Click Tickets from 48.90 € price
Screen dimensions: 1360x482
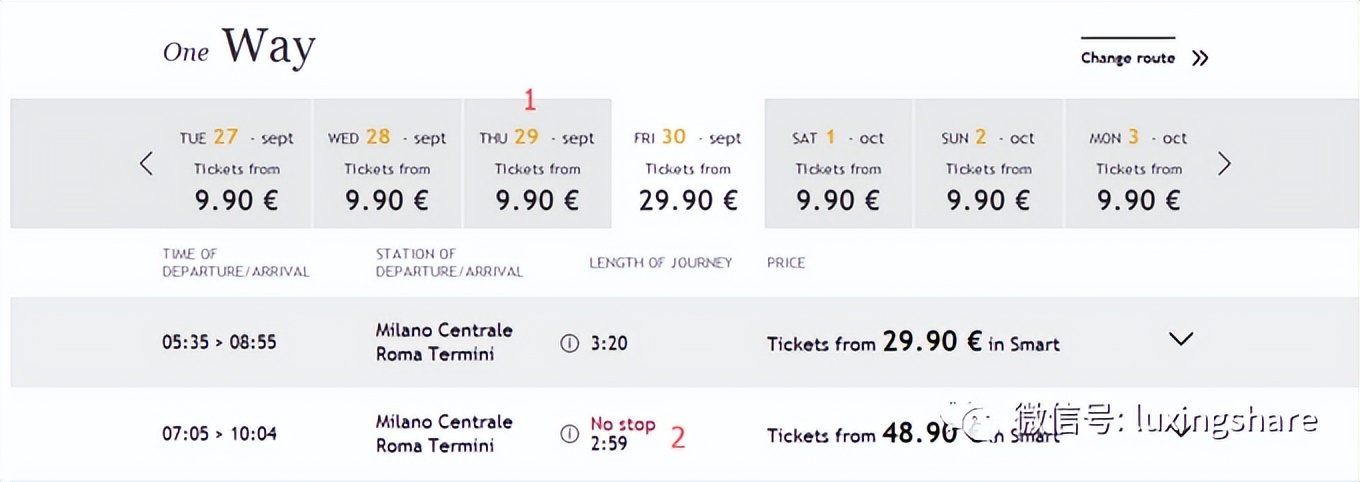coord(861,434)
